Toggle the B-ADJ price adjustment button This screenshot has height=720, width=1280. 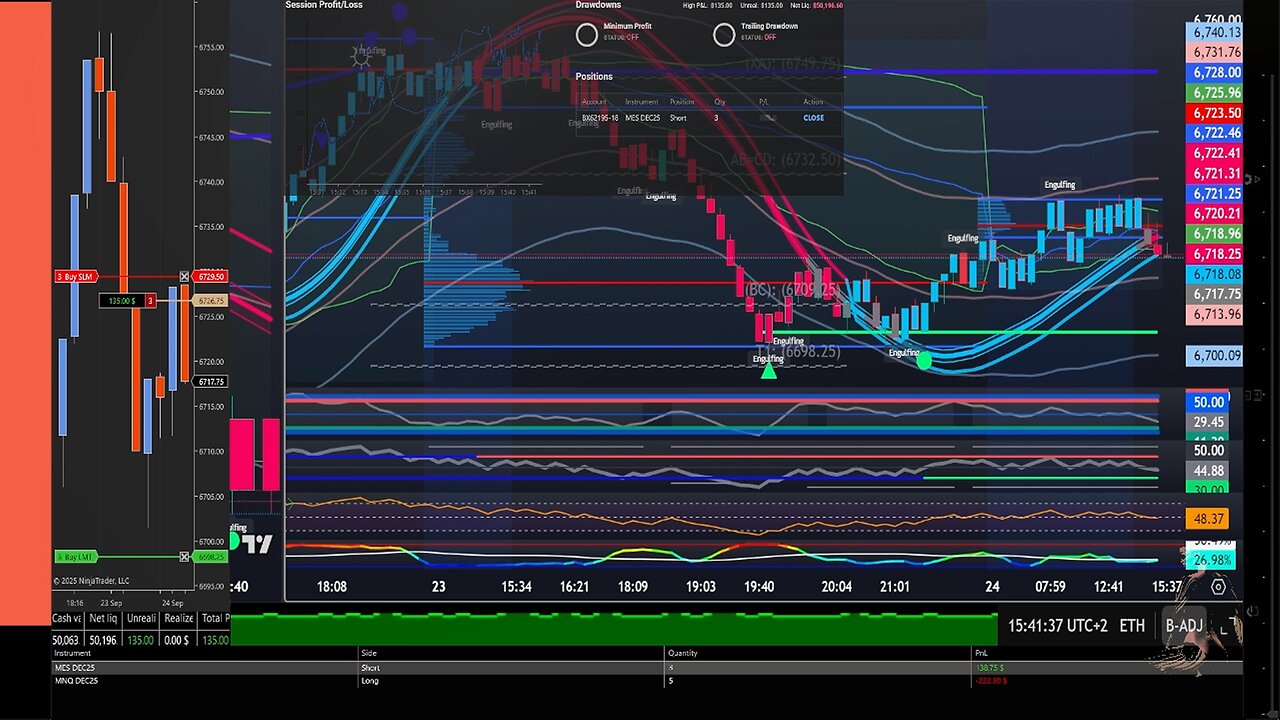pos(1185,626)
